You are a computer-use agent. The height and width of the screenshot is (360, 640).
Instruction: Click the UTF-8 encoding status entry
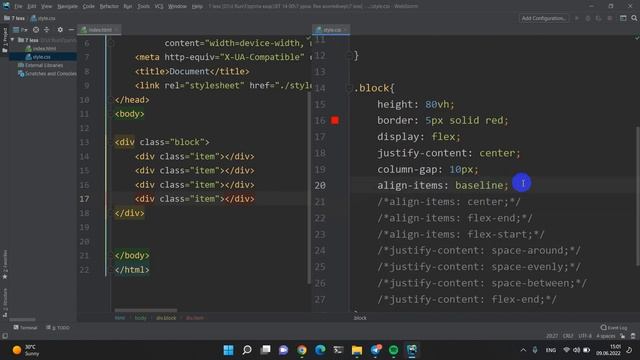(585, 336)
